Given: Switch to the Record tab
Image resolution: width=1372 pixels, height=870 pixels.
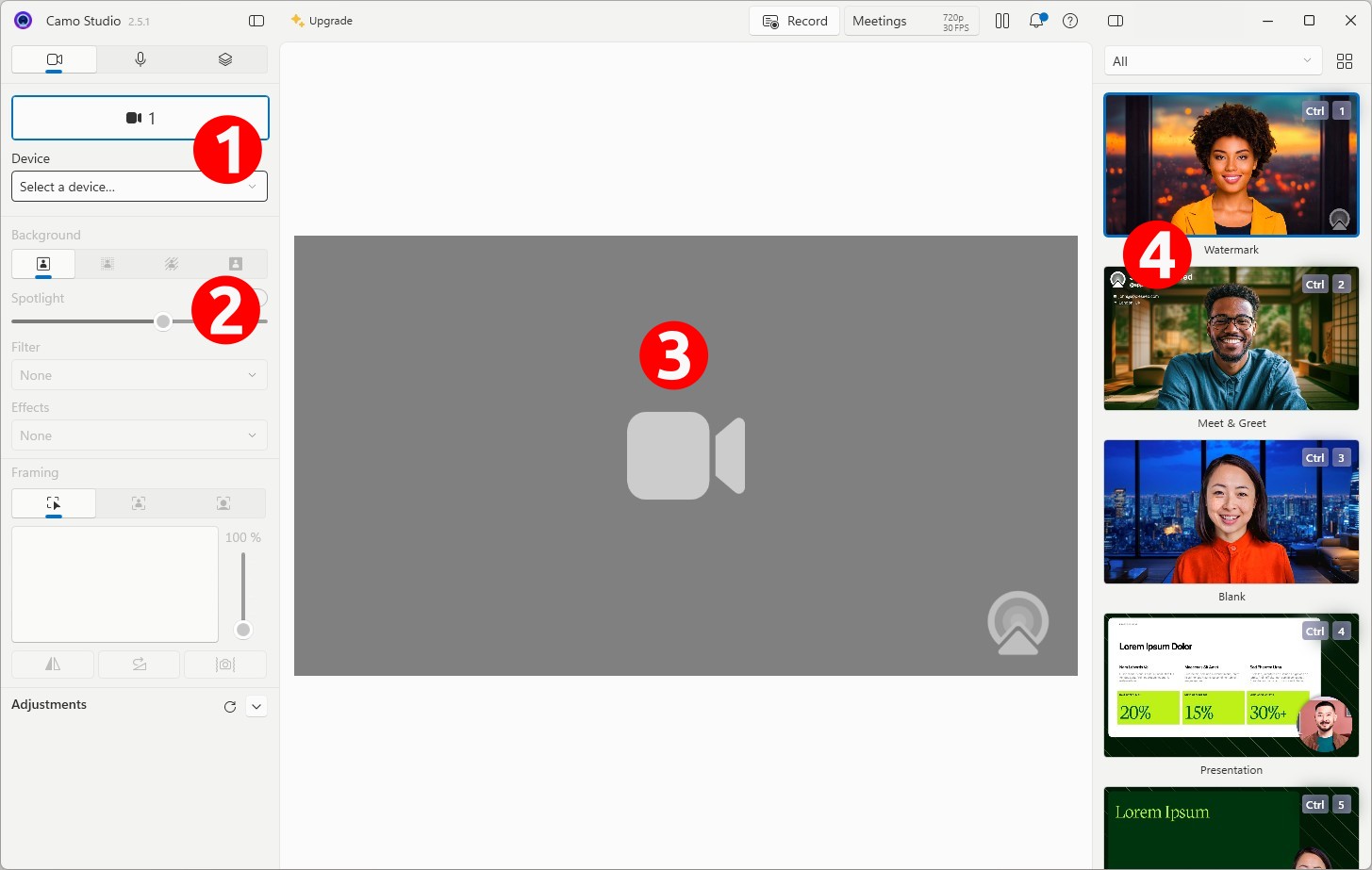Looking at the screenshot, I should [x=794, y=20].
